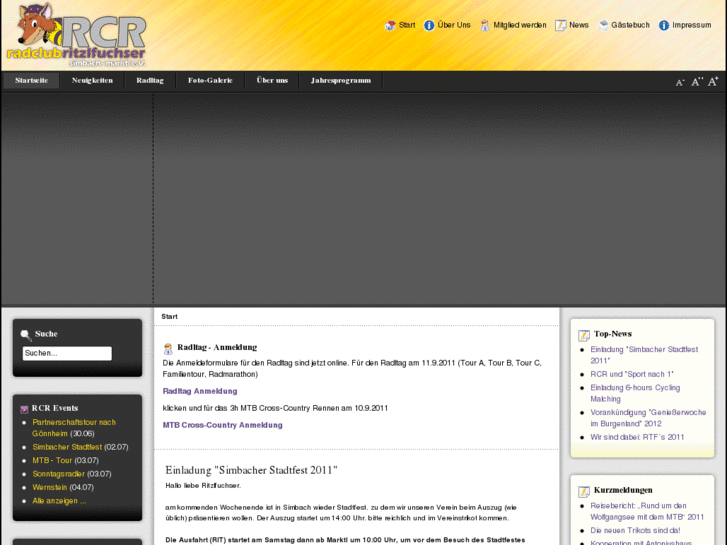Open Wernstein event link
The image size is (727, 545).
[x=50, y=487]
